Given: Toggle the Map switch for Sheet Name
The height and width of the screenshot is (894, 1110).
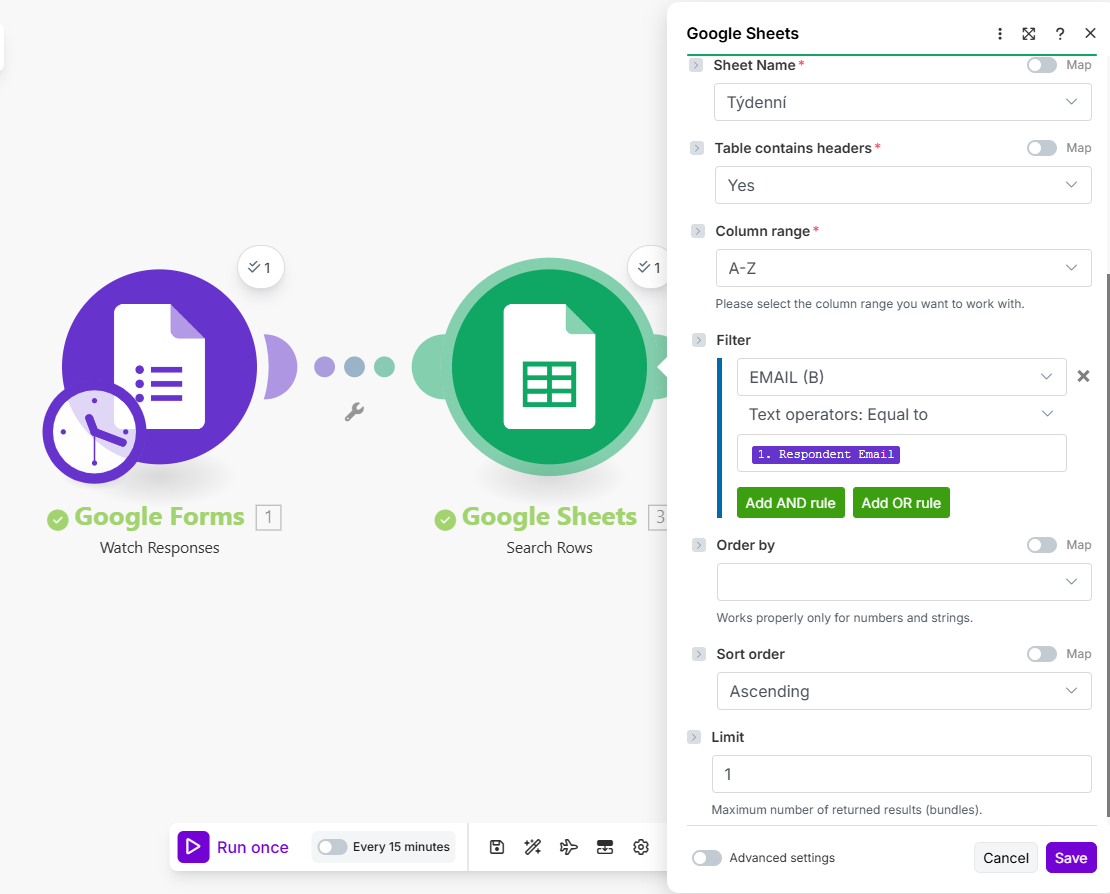Looking at the screenshot, I should (1041, 65).
